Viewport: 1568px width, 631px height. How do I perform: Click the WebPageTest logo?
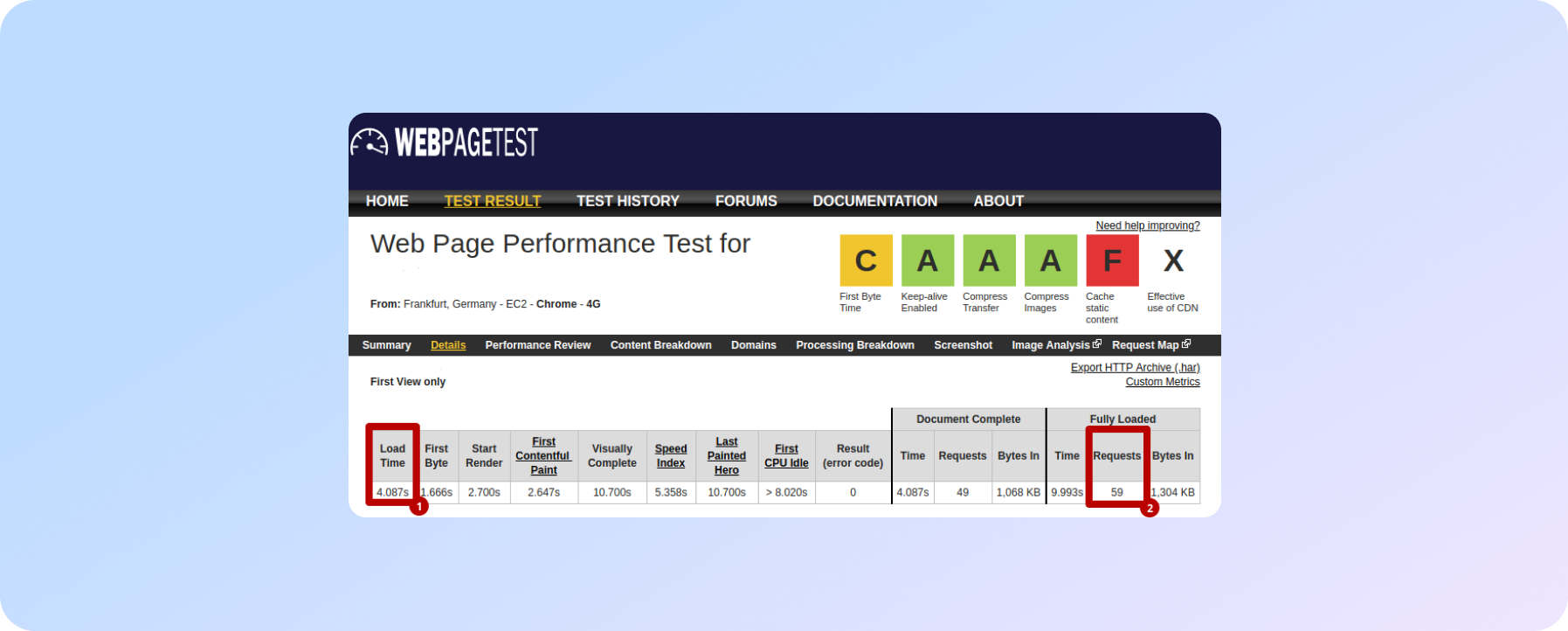(x=444, y=142)
